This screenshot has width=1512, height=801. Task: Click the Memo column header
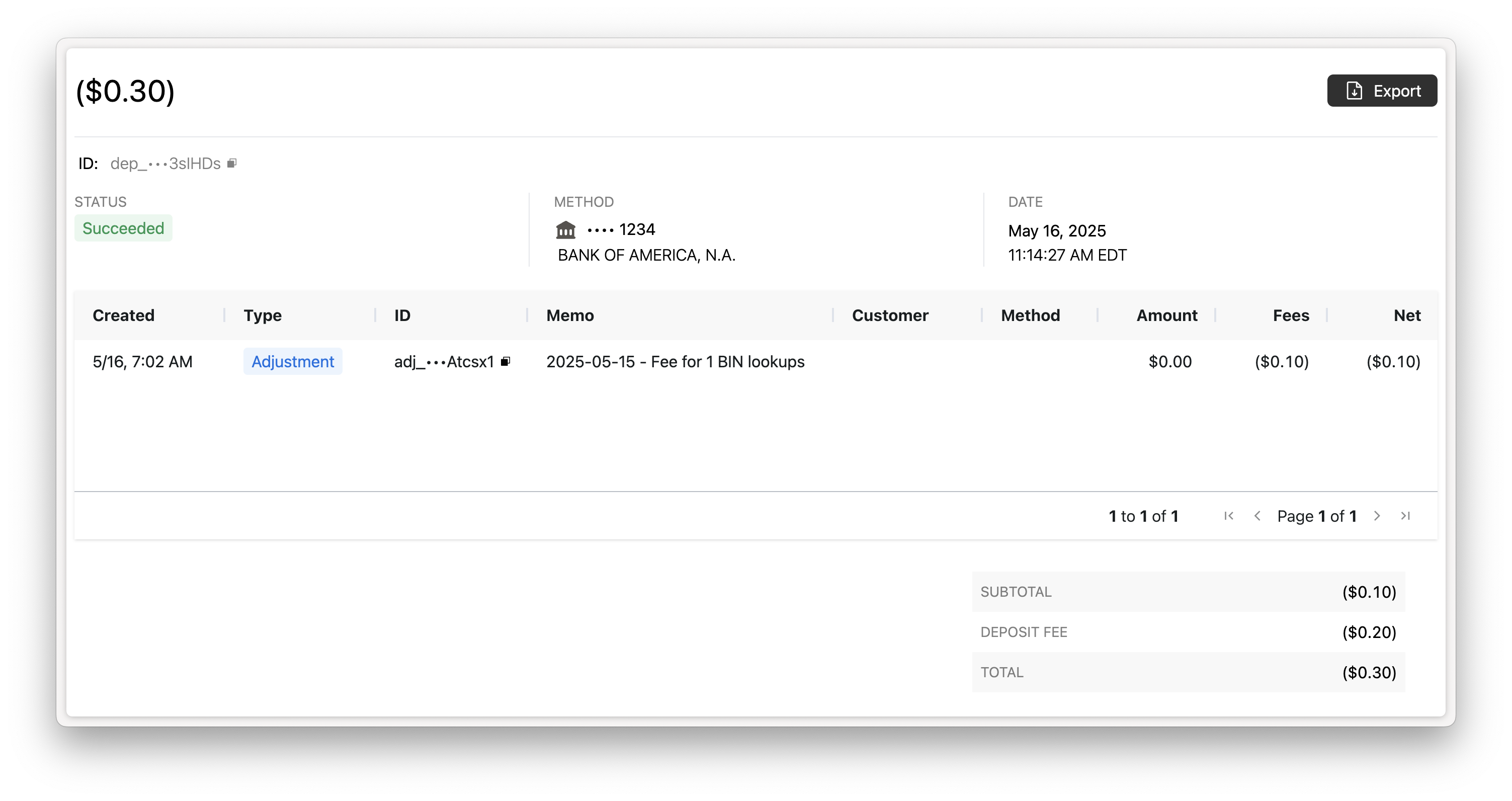(570, 315)
